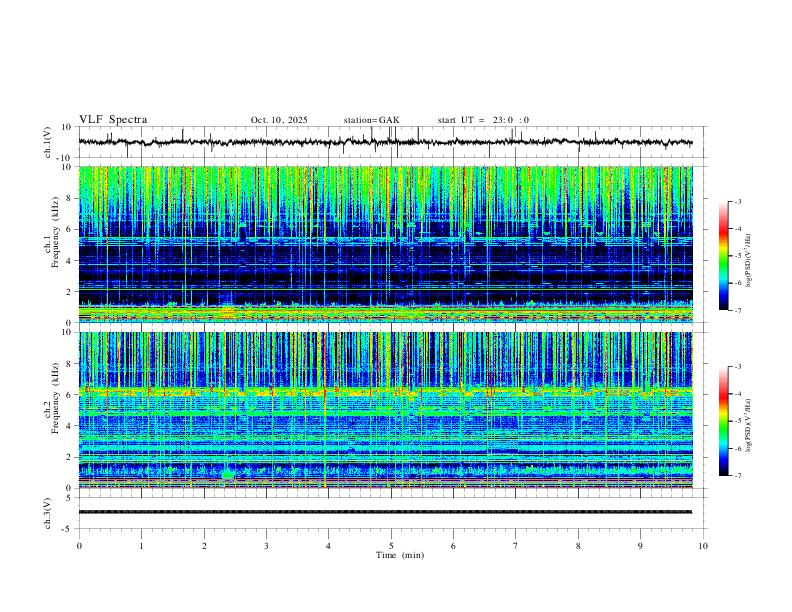
Task: Click the "Time (min)" axis label
Action: 400,555
